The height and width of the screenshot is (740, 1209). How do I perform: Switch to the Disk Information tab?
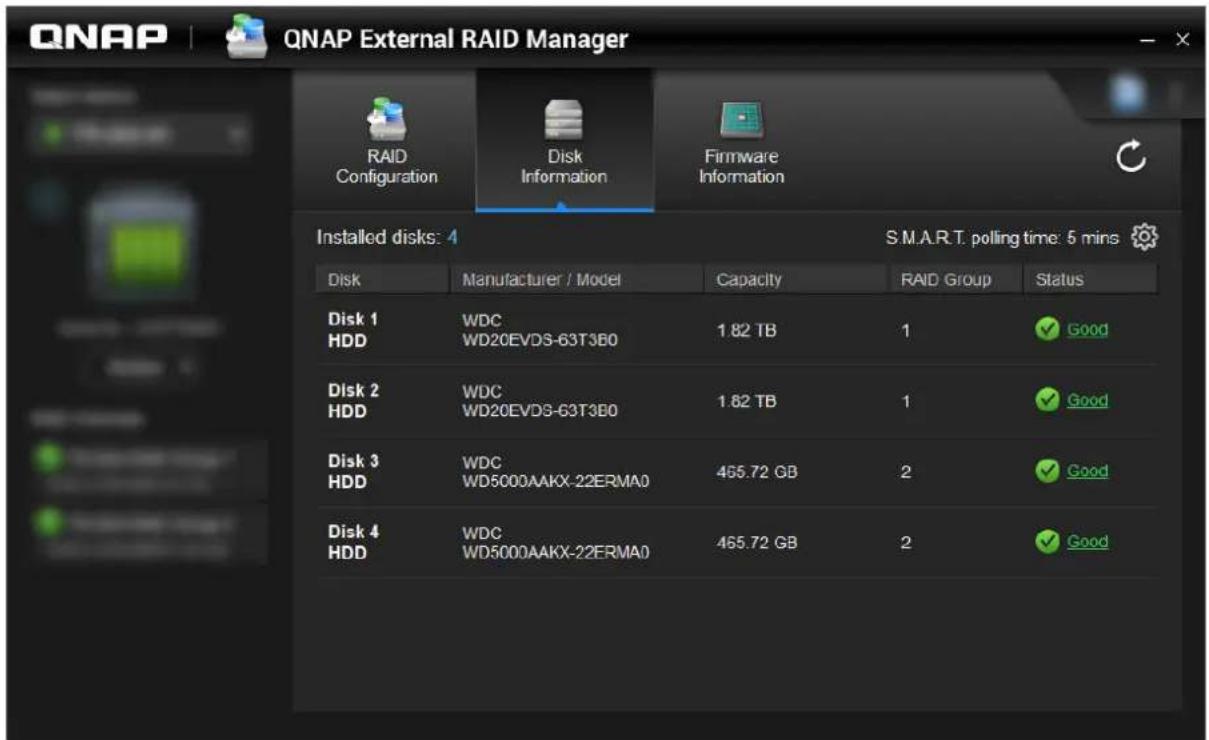coord(564,140)
